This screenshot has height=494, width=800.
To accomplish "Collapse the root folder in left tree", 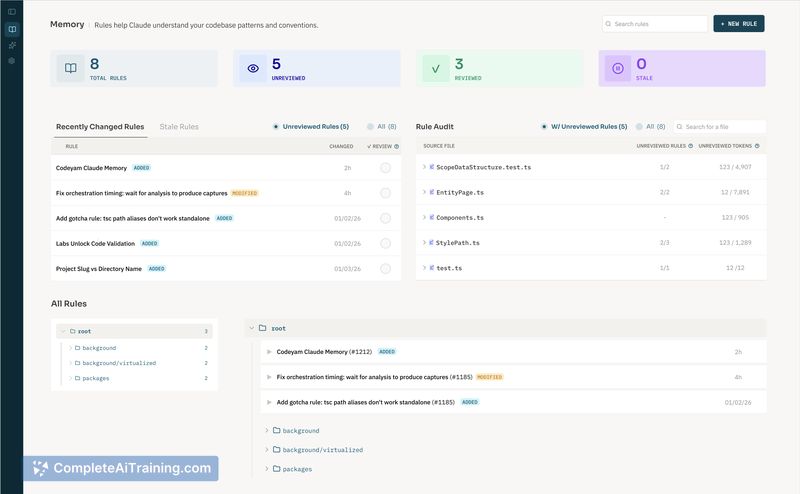I will click(63, 331).
